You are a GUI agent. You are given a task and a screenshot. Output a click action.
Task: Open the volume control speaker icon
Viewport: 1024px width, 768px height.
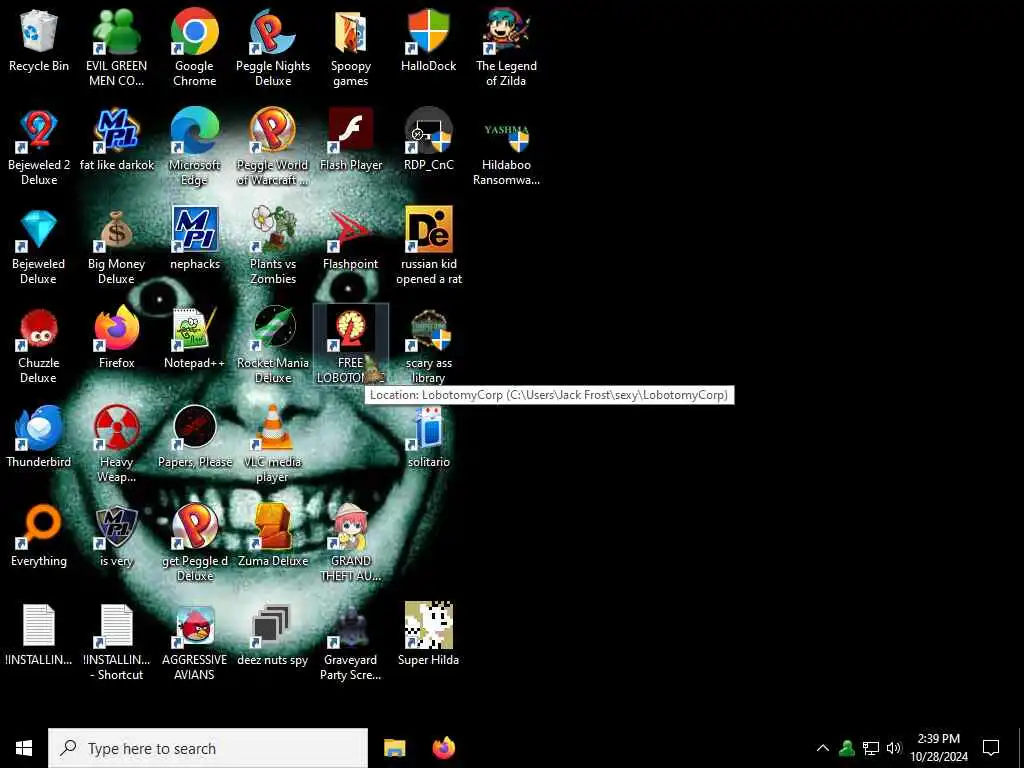point(893,748)
